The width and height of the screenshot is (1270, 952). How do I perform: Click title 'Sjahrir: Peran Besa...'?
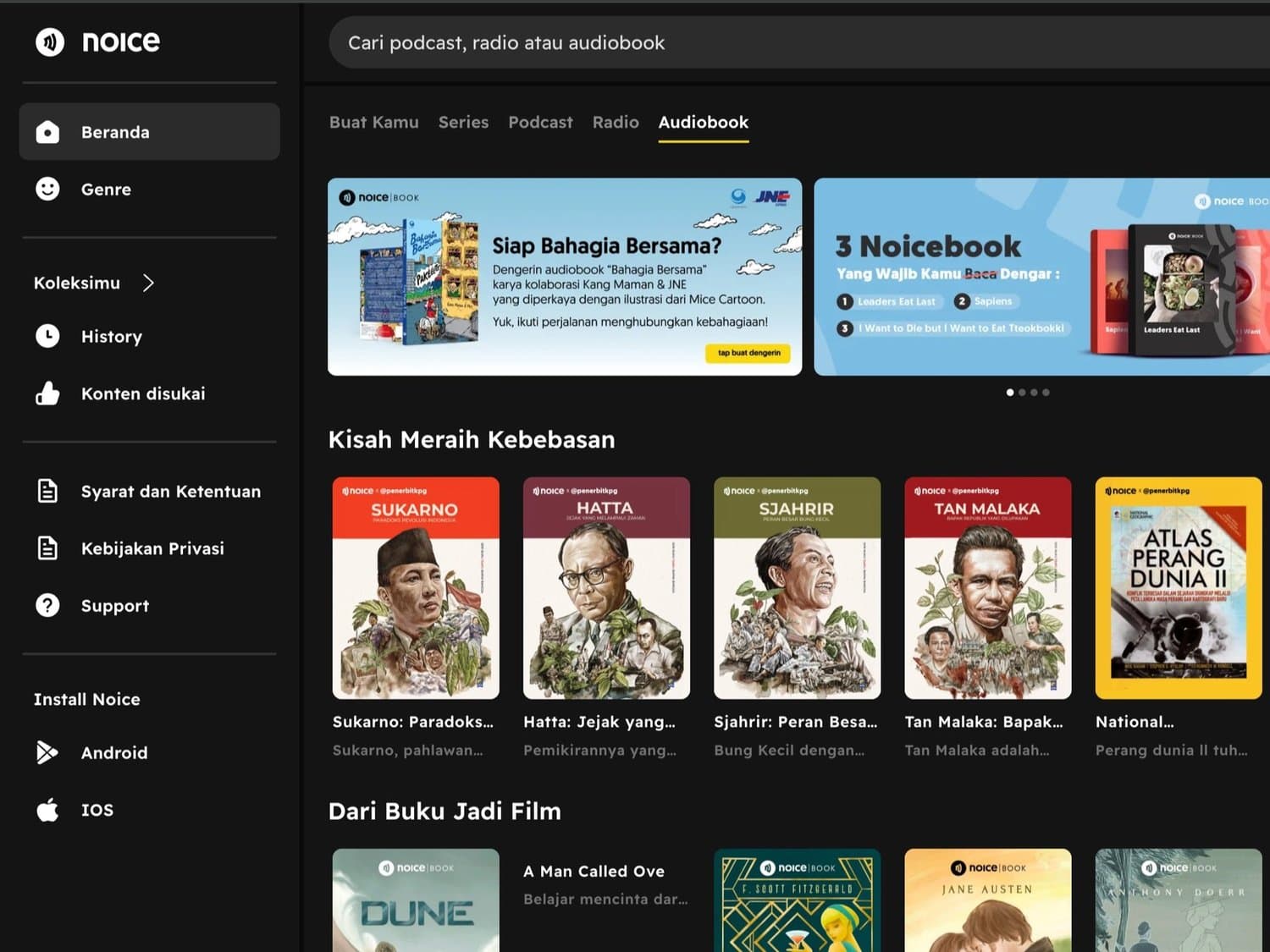tap(796, 722)
